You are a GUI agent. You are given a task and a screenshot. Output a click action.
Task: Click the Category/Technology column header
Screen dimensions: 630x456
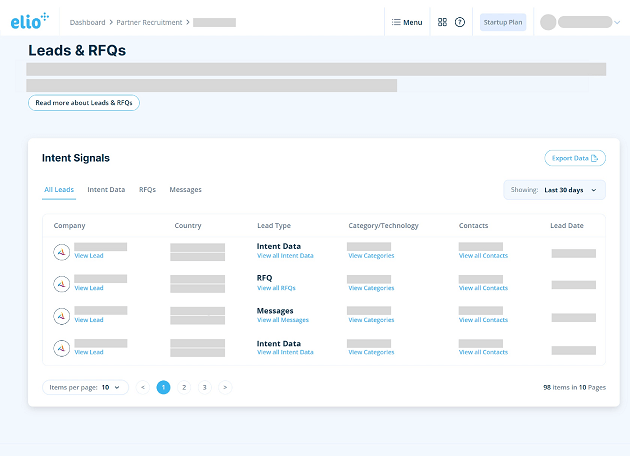(x=383, y=226)
